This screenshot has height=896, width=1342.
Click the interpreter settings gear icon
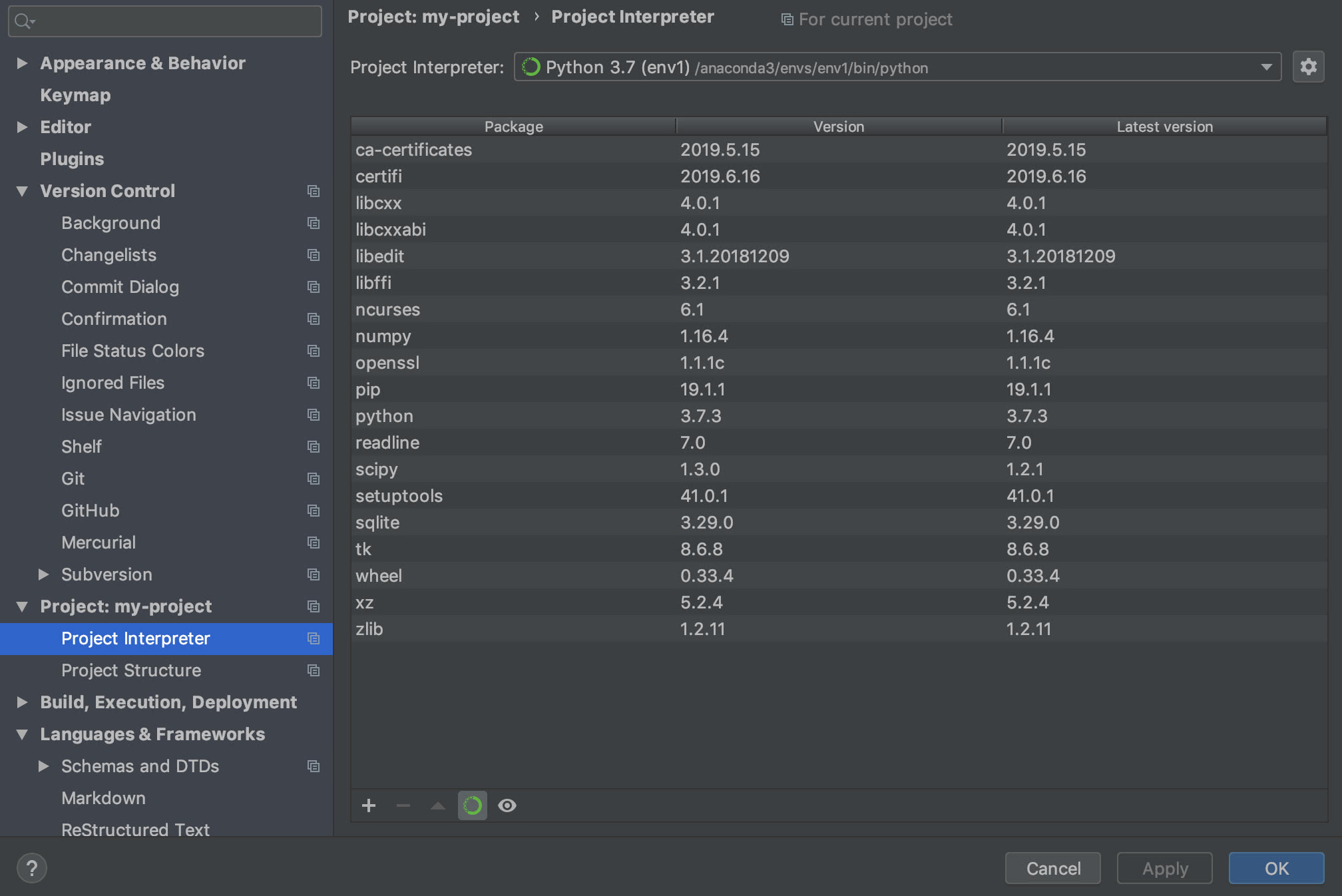[x=1308, y=67]
